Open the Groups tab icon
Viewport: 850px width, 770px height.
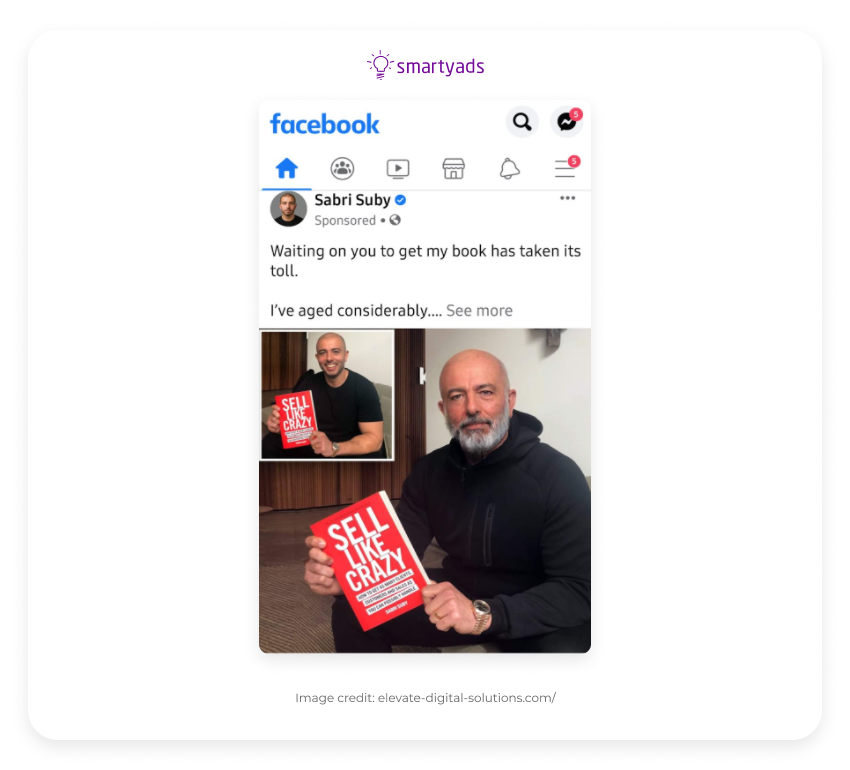coord(342,169)
